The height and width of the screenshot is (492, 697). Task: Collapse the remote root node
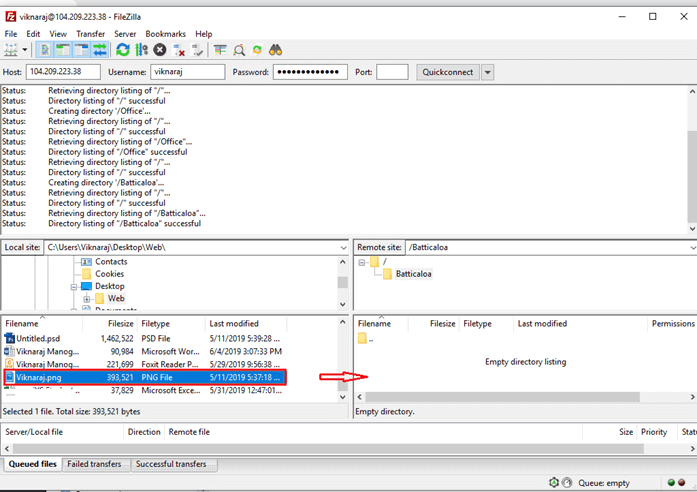[x=362, y=262]
